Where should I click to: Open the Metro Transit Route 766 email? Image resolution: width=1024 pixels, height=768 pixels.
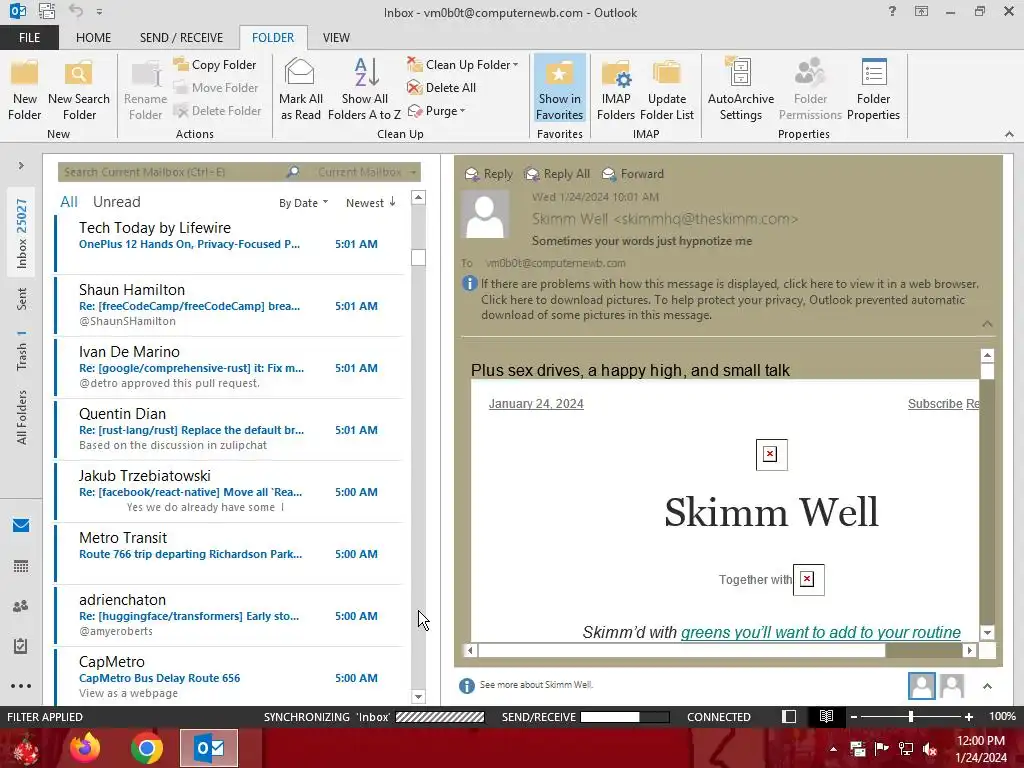[229, 554]
